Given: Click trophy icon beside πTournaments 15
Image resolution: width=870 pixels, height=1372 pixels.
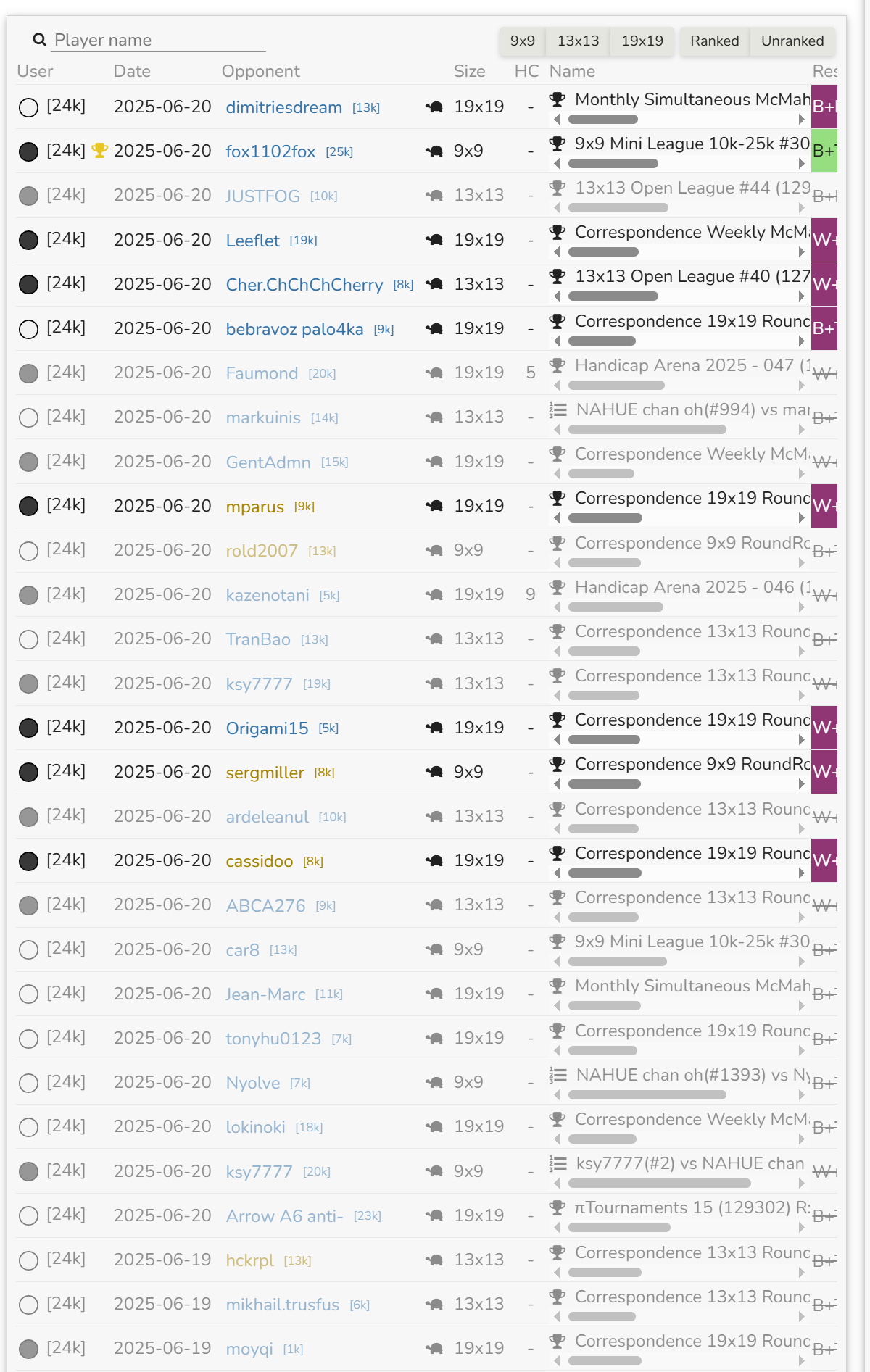Looking at the screenshot, I should [558, 1207].
